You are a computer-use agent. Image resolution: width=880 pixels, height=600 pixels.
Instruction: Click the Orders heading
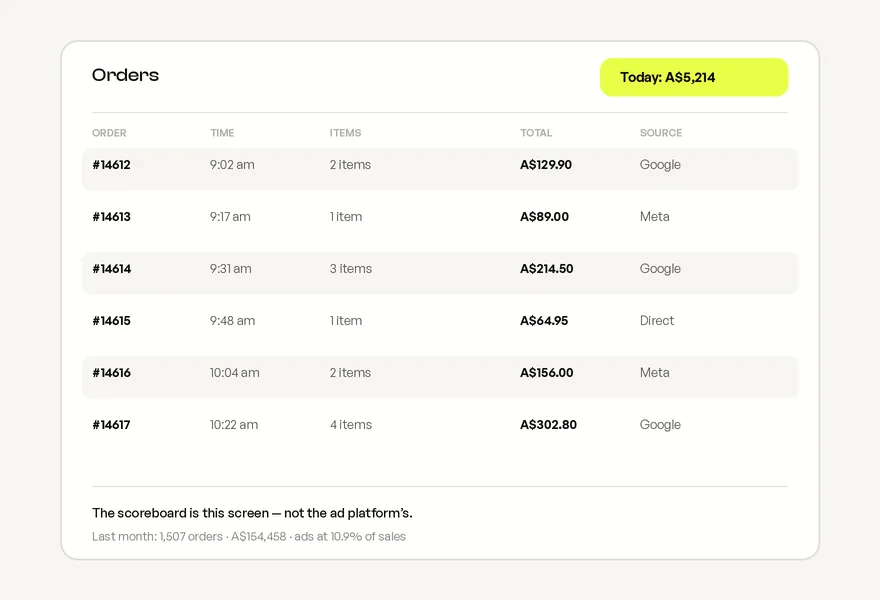pos(125,75)
